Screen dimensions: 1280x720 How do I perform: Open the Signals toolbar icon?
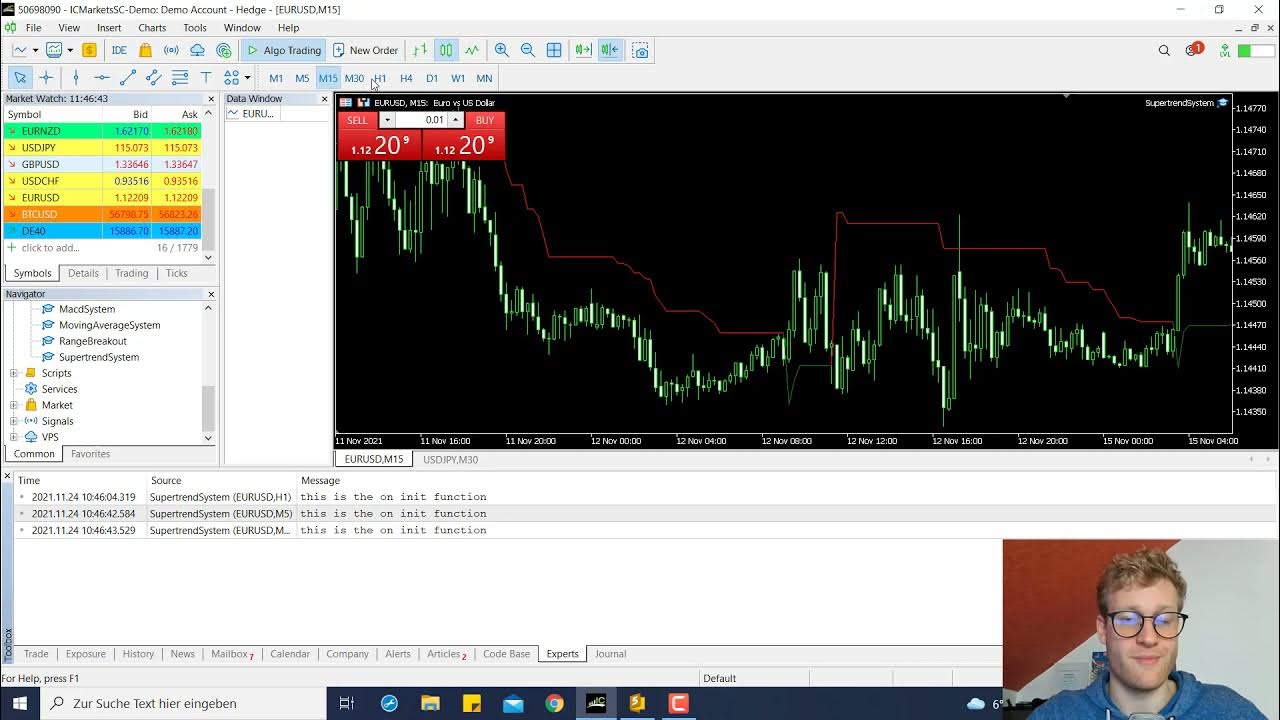pyautogui.click(x=171, y=50)
